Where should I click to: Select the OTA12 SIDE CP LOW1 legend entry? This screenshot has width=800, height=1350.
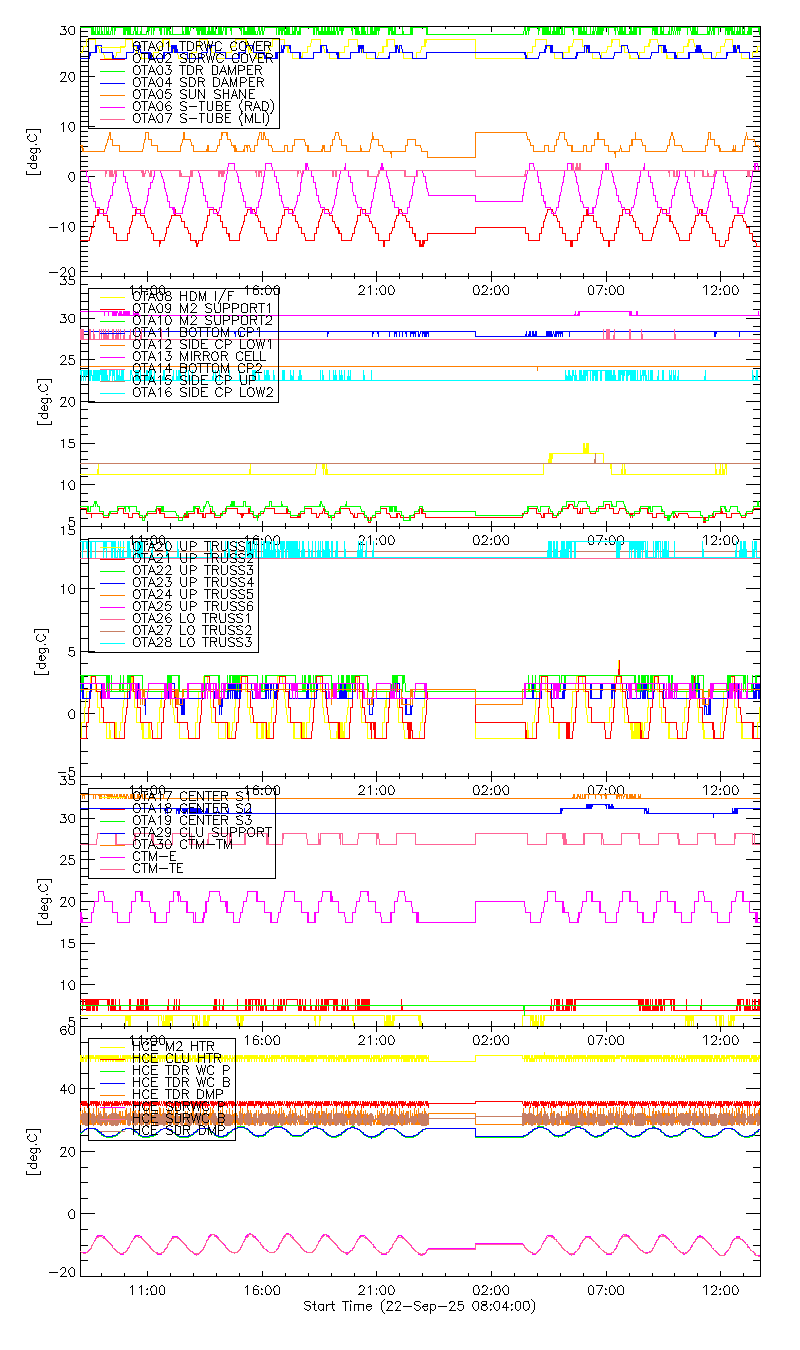point(204,344)
